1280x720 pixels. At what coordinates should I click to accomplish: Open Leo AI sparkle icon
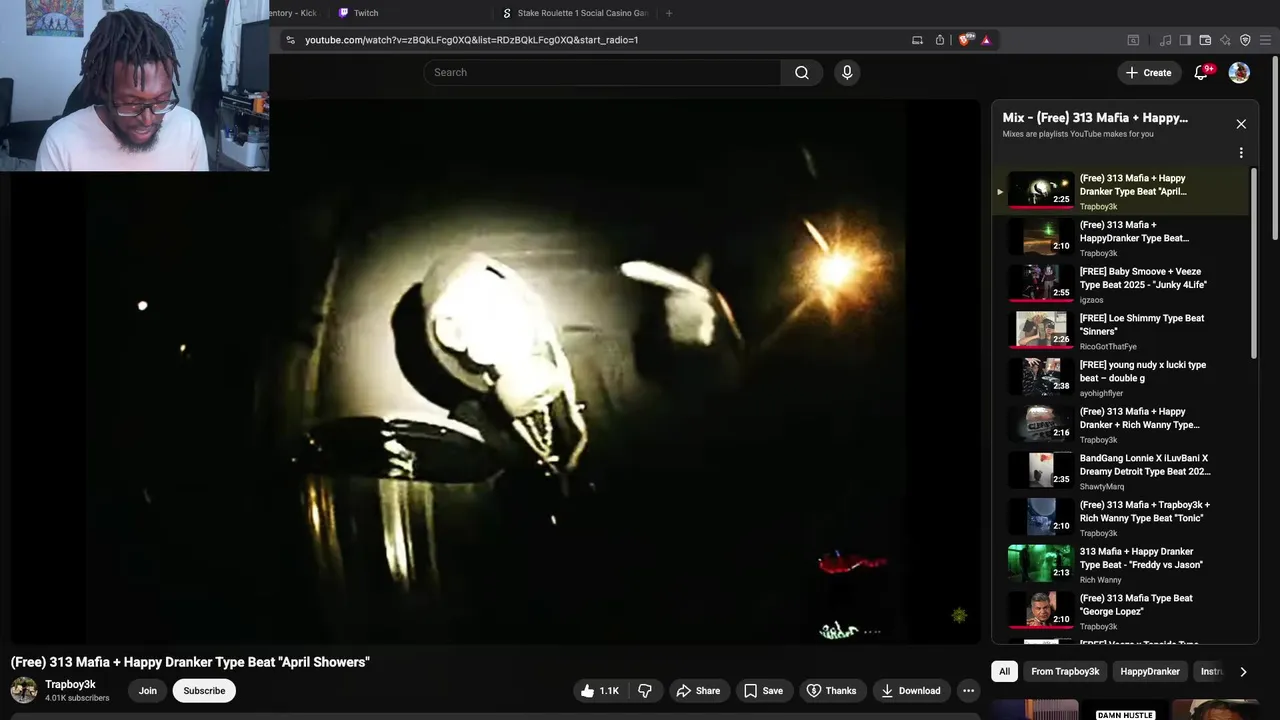point(1225,40)
